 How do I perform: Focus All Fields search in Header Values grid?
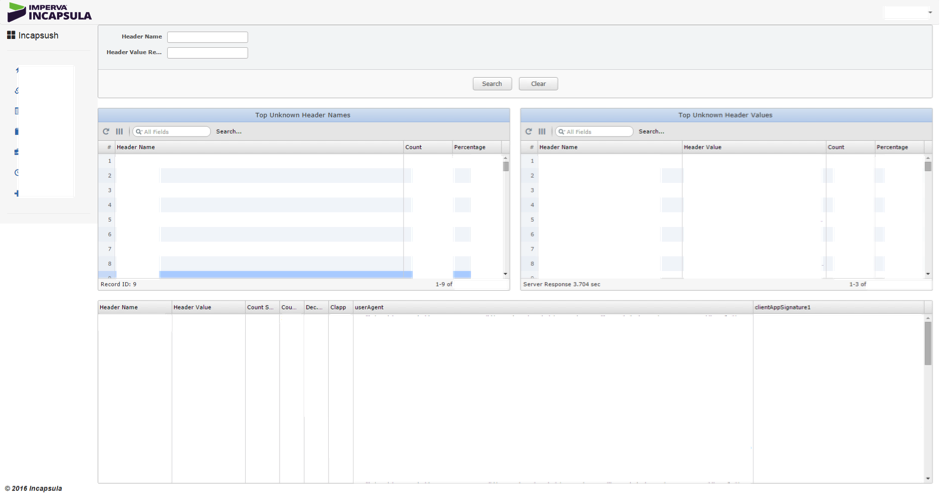click(x=594, y=131)
